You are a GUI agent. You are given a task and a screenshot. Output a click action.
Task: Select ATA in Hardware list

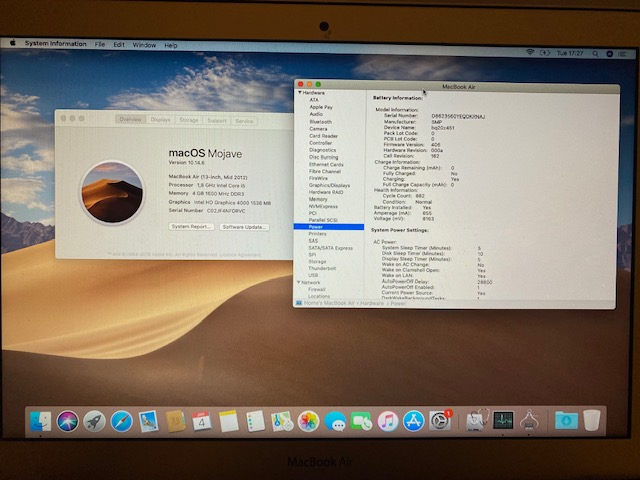pos(314,100)
